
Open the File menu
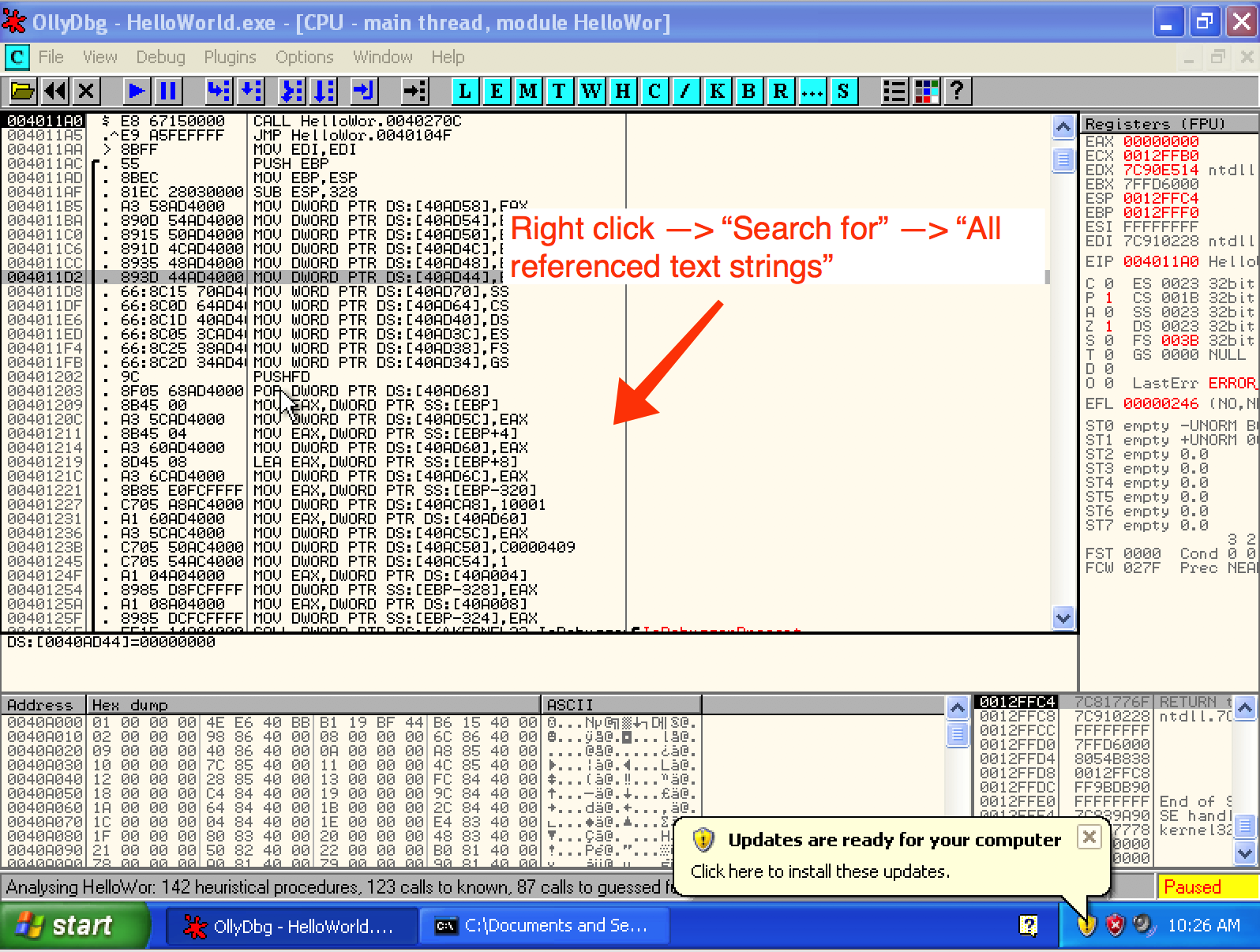coord(51,57)
